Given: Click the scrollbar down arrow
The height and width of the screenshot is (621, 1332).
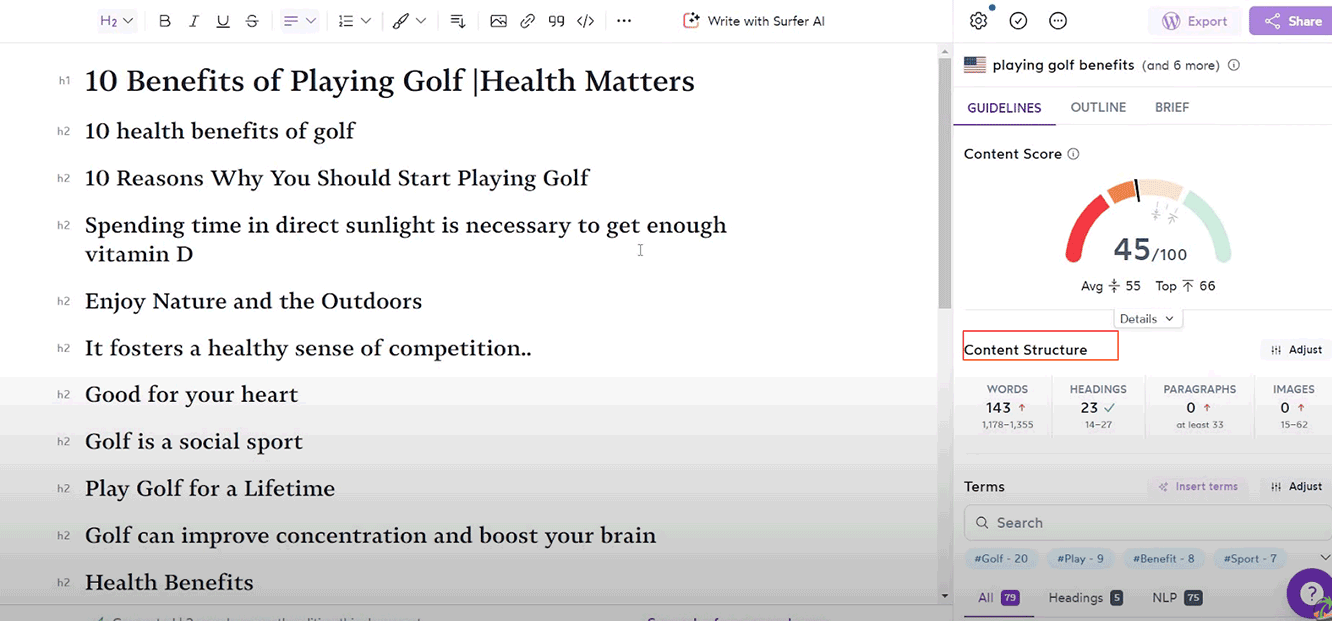Looking at the screenshot, I should pyautogui.click(x=944, y=597).
